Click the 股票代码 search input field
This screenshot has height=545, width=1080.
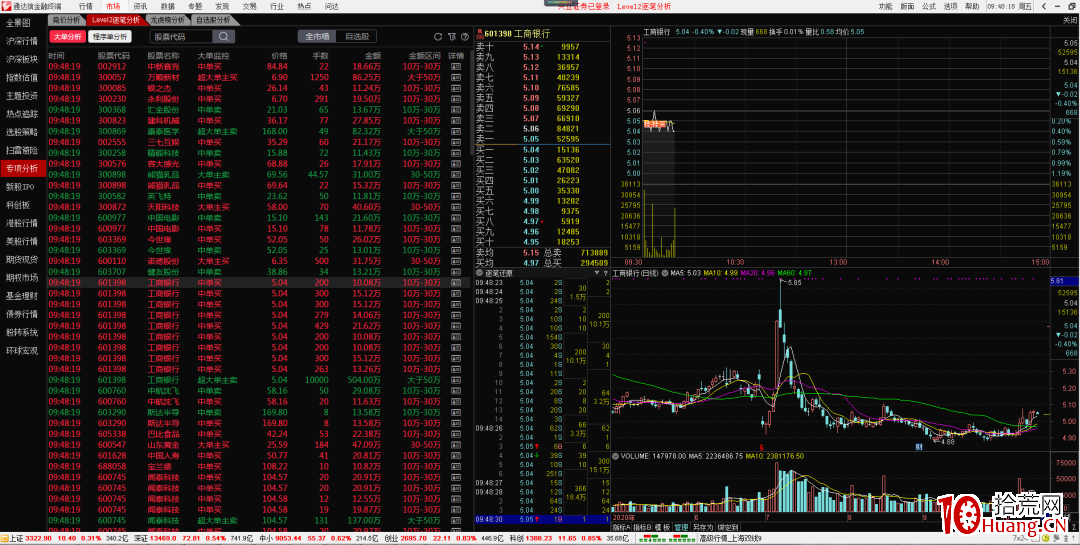(x=182, y=37)
